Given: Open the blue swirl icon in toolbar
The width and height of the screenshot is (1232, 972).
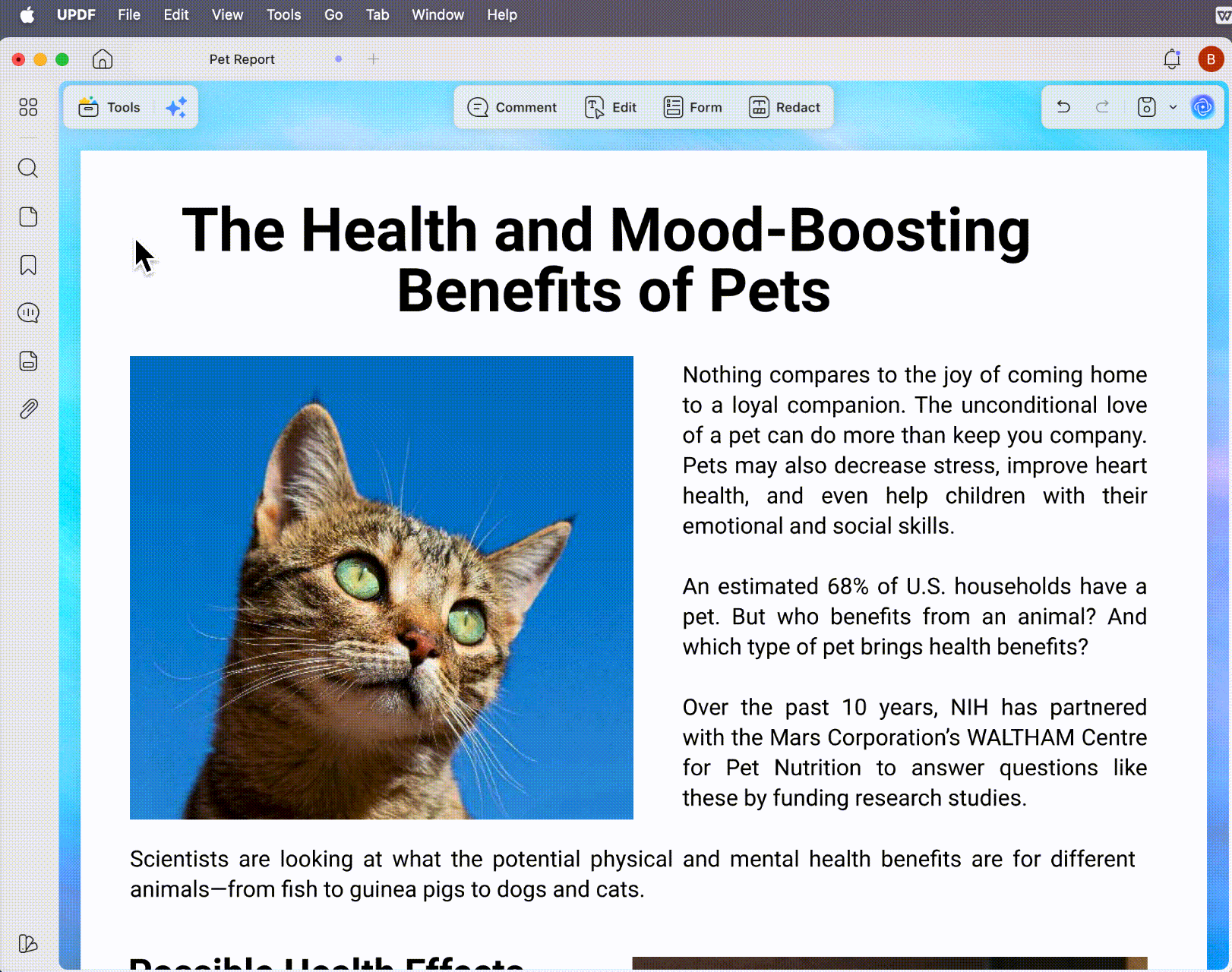Looking at the screenshot, I should 1202,107.
